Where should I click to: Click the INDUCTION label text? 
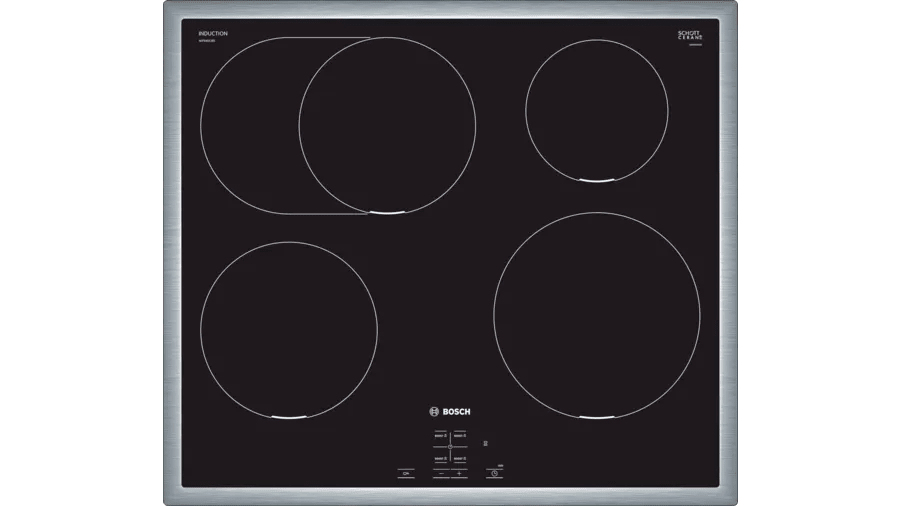point(213,34)
